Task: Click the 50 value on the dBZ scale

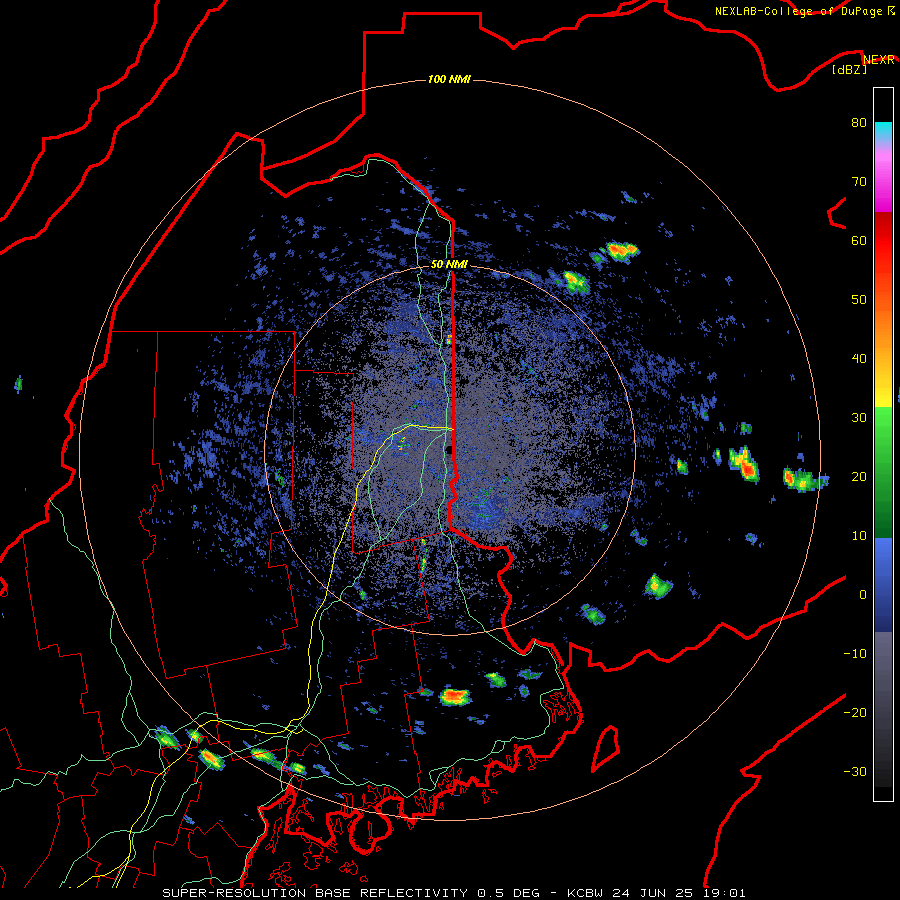Action: coord(859,300)
